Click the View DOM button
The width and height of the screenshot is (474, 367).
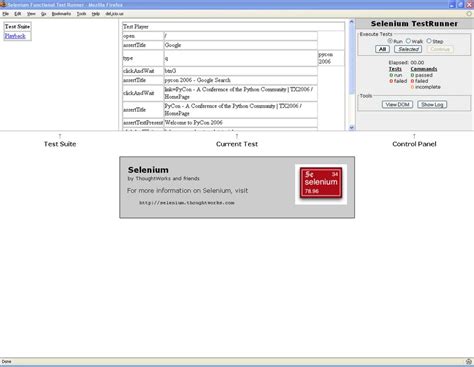tap(397, 104)
